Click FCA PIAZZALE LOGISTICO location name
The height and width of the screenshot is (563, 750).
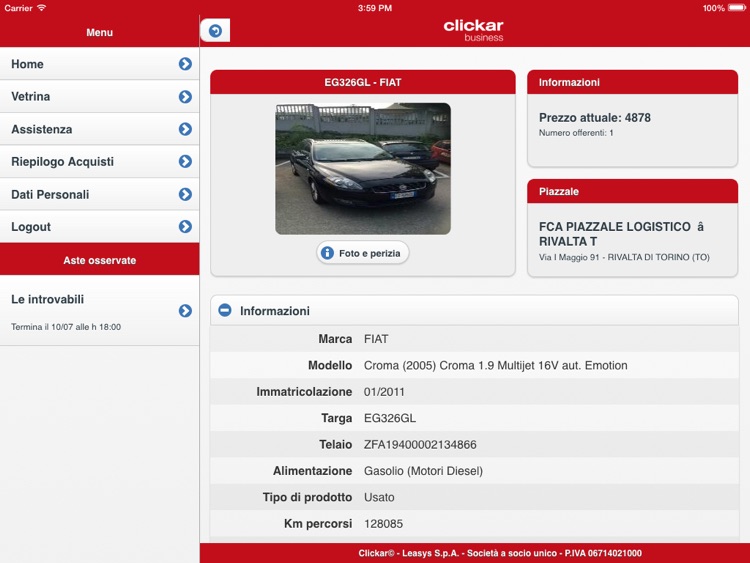click(x=621, y=234)
